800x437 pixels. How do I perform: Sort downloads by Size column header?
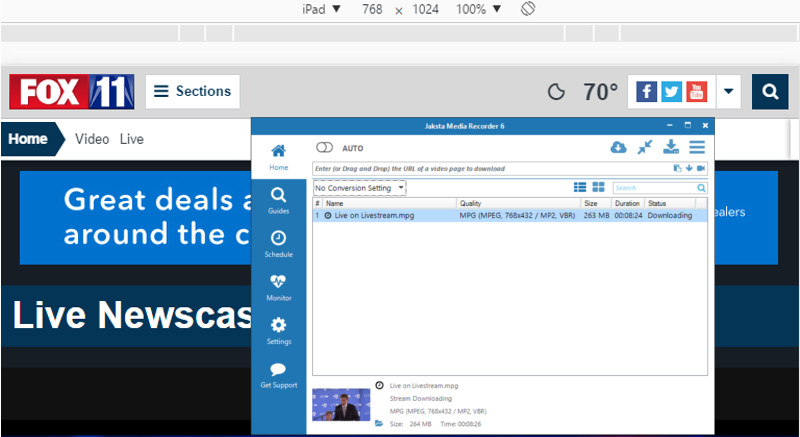(x=596, y=203)
